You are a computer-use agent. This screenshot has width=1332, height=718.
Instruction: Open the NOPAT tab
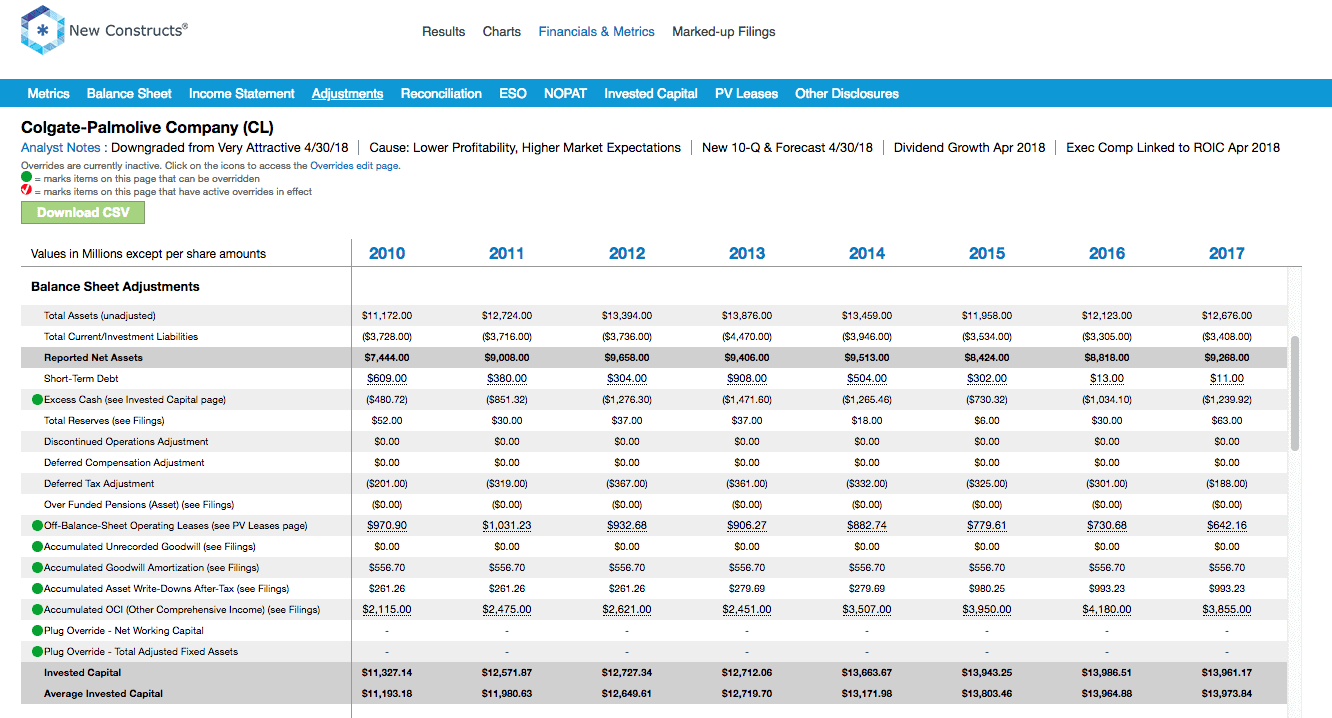pyautogui.click(x=565, y=94)
